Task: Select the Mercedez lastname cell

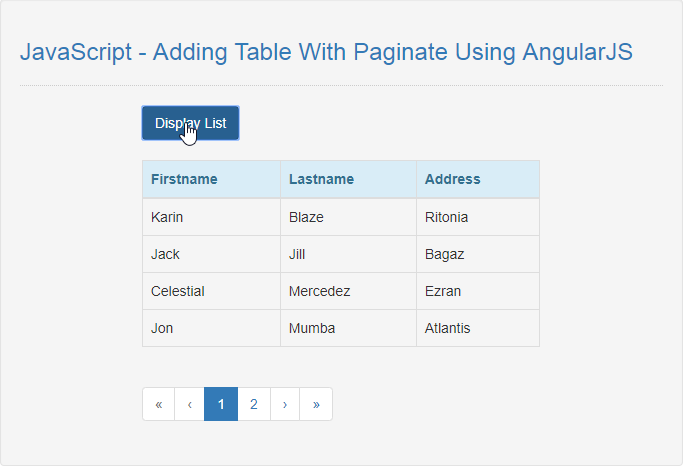Action: pyautogui.click(x=348, y=291)
